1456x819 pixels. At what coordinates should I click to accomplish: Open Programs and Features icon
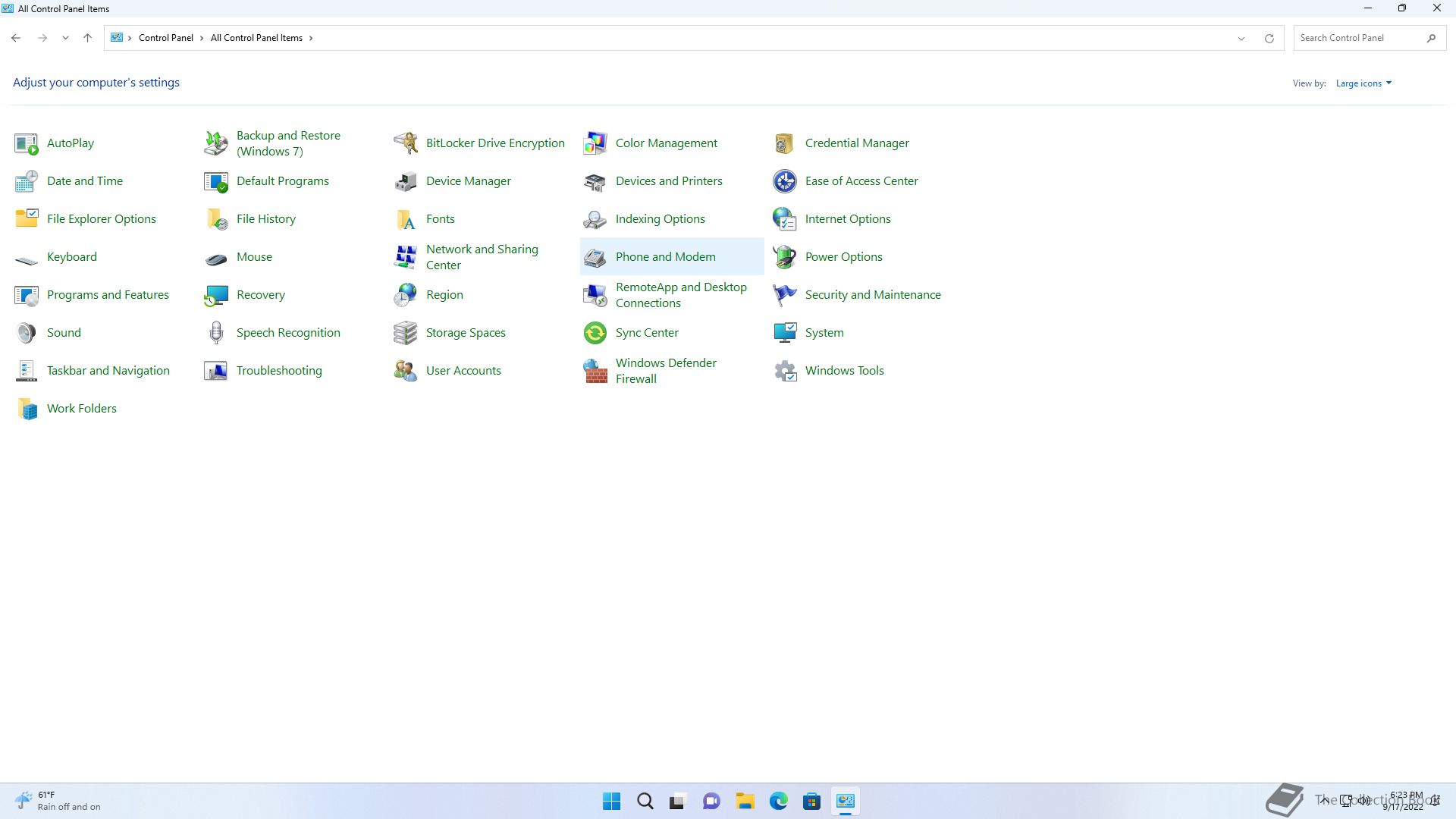pyautogui.click(x=27, y=295)
